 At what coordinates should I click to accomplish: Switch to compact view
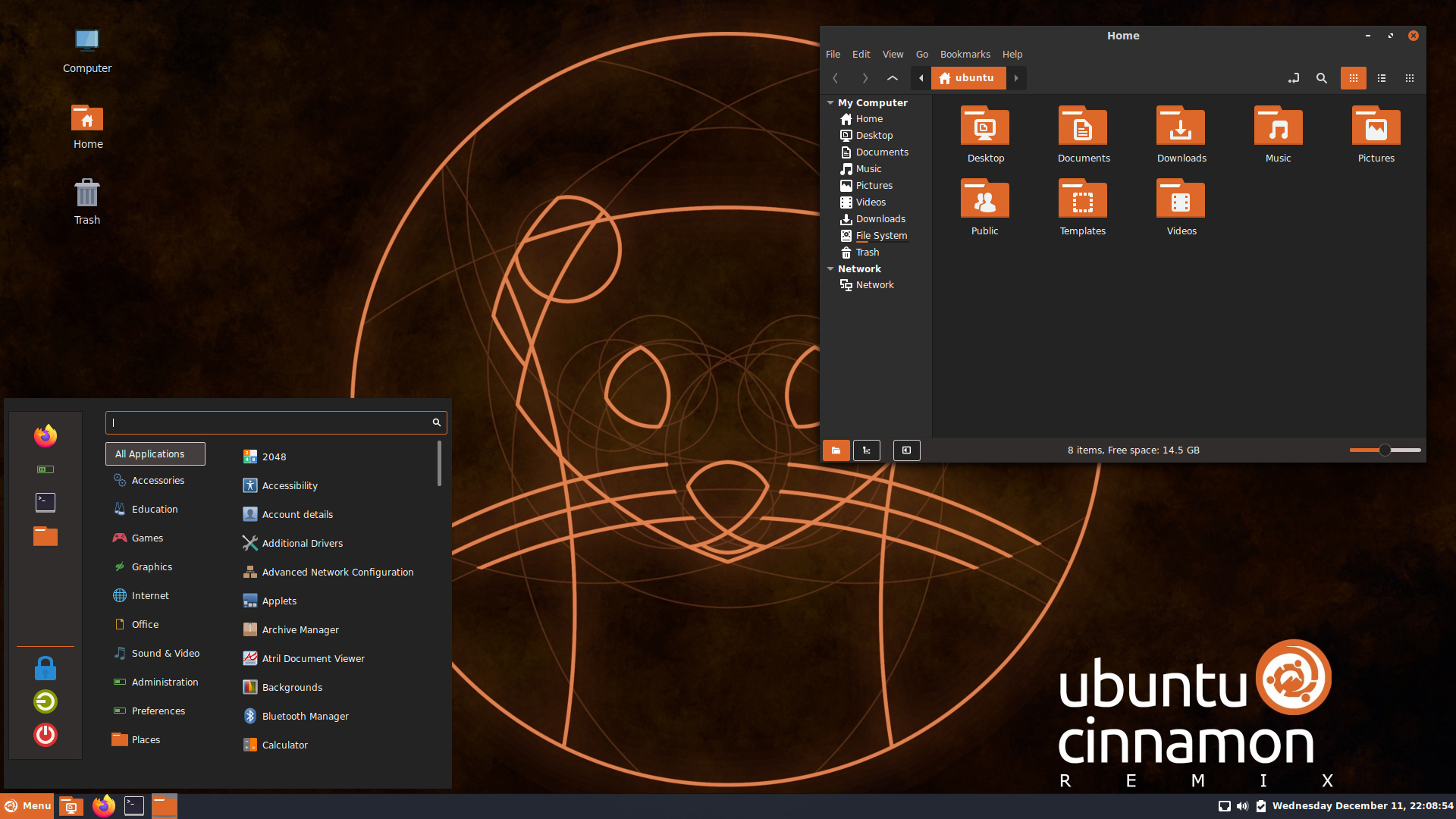1410,78
